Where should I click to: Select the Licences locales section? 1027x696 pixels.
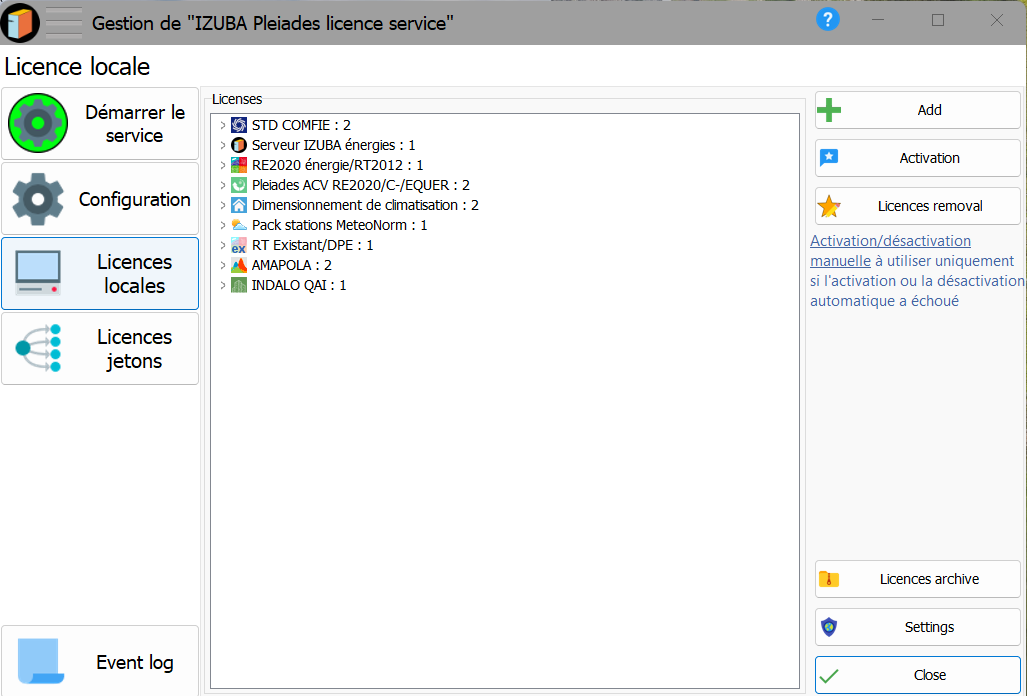[x=100, y=273]
